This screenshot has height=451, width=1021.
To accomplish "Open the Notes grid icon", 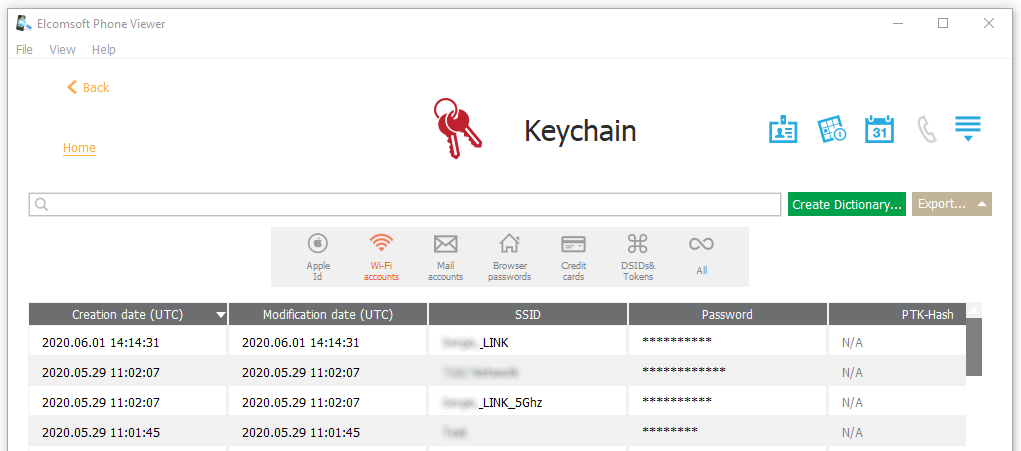I will tap(832, 130).
